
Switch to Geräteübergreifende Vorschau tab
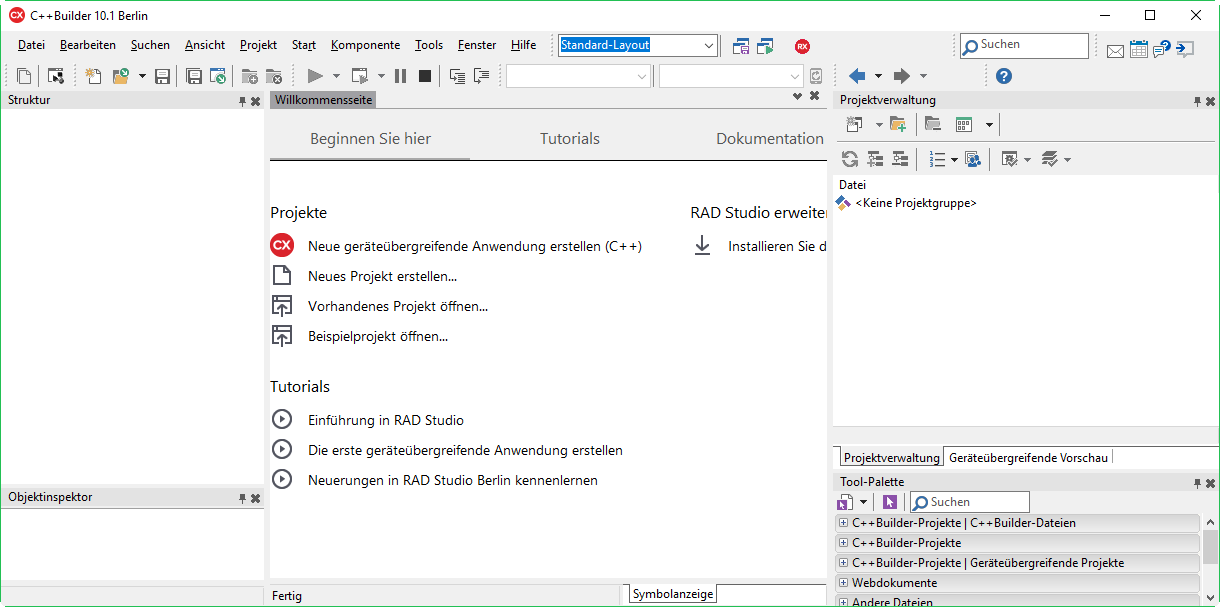[1028, 457]
